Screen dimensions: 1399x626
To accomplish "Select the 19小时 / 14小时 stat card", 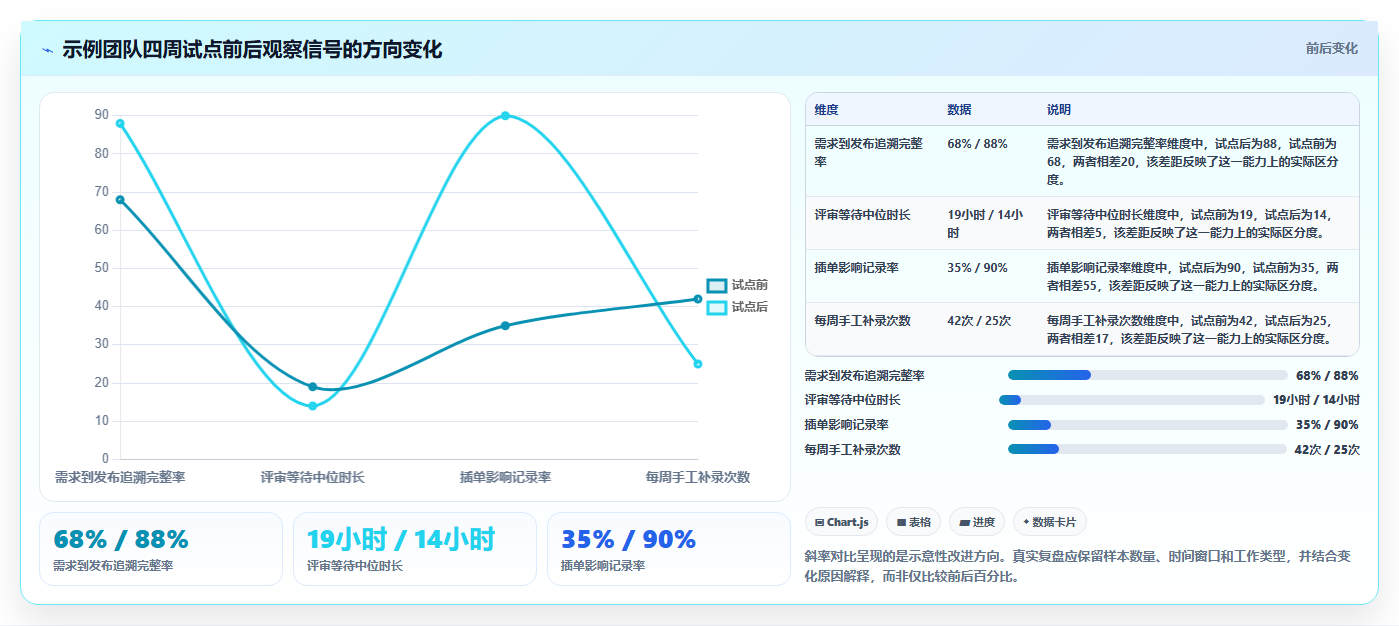I will [x=415, y=549].
